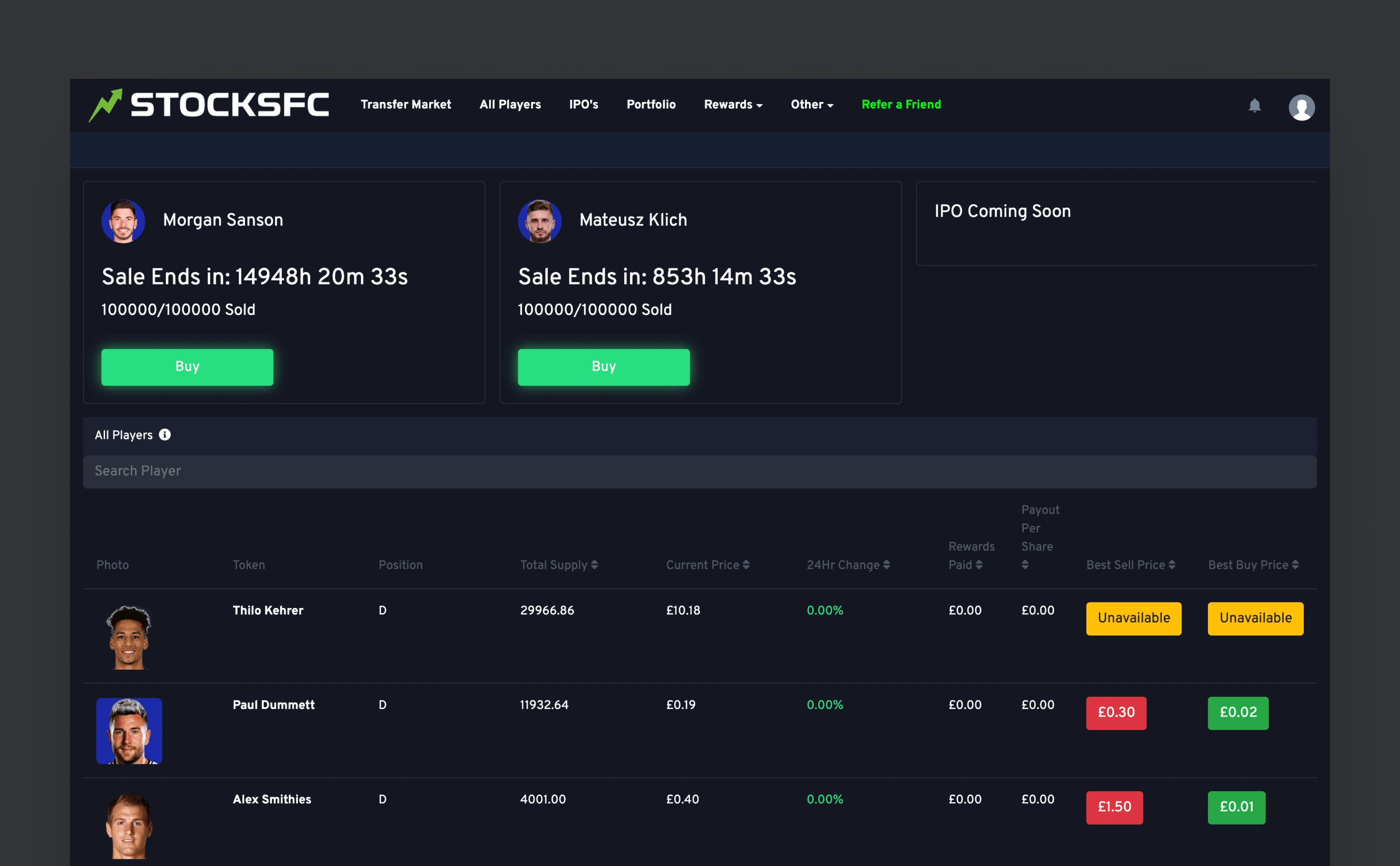The image size is (1400, 866).
Task: Click the Token column header
Action: [x=248, y=565]
